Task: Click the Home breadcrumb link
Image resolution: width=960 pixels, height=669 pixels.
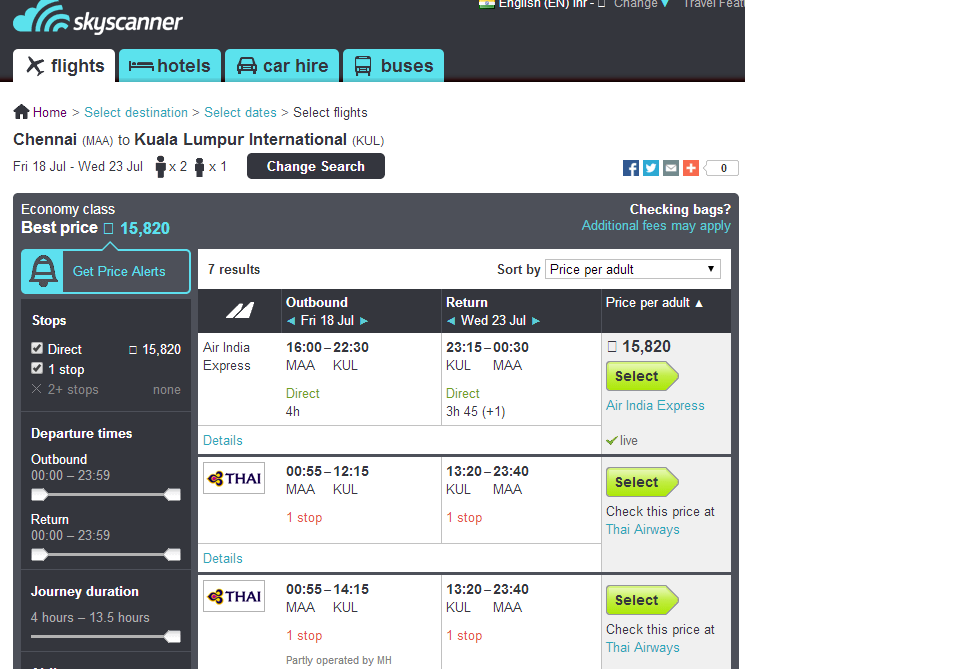Action: click(x=50, y=113)
